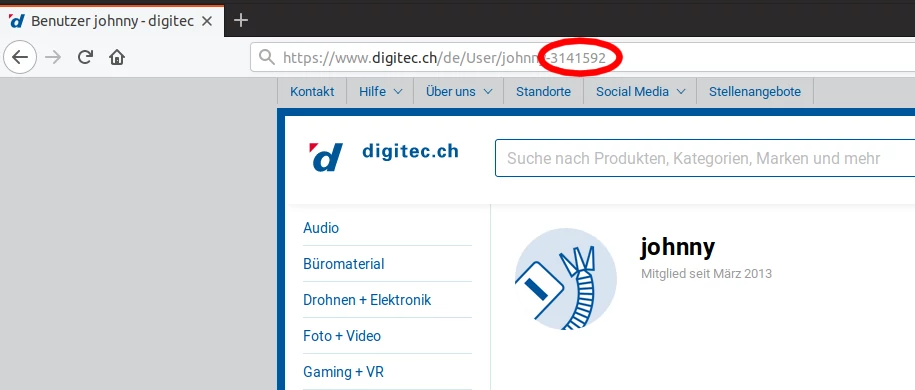Open the Standorte page
Viewport: 915px width, 390px height.
click(x=543, y=92)
